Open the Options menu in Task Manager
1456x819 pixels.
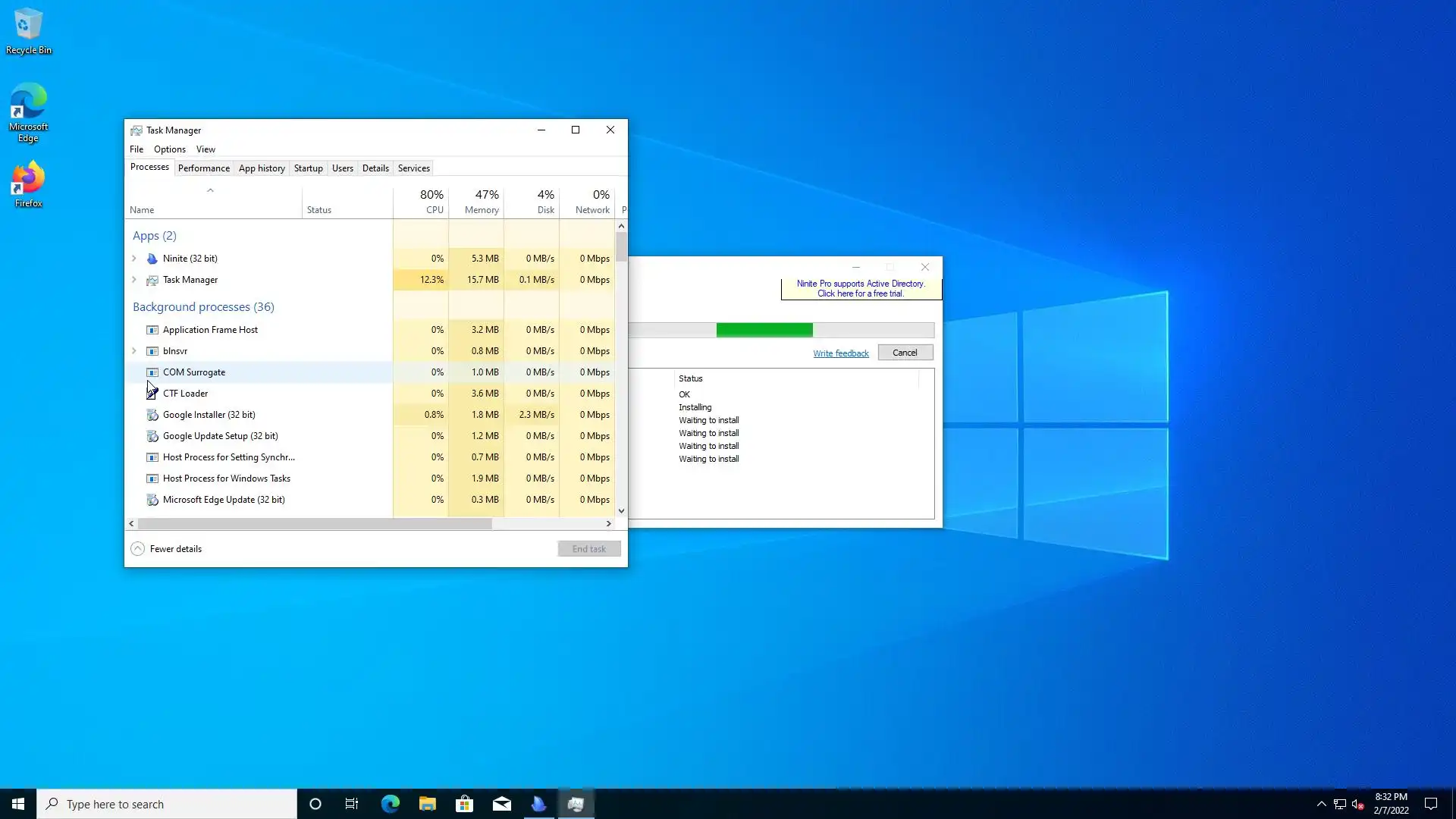[x=169, y=149]
